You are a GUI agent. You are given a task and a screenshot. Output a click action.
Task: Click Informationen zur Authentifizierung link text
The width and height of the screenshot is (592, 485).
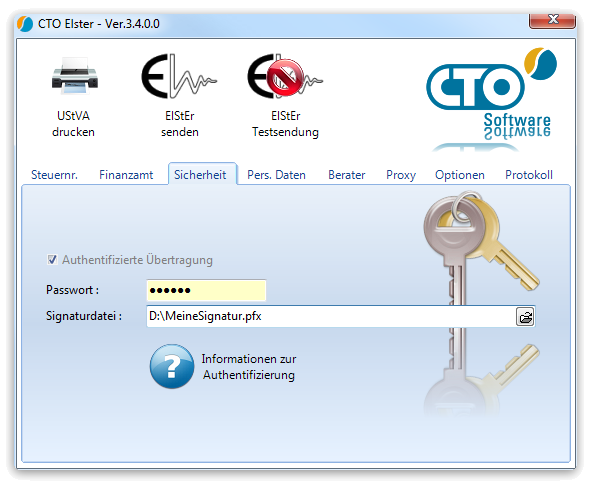pyautogui.click(x=249, y=367)
